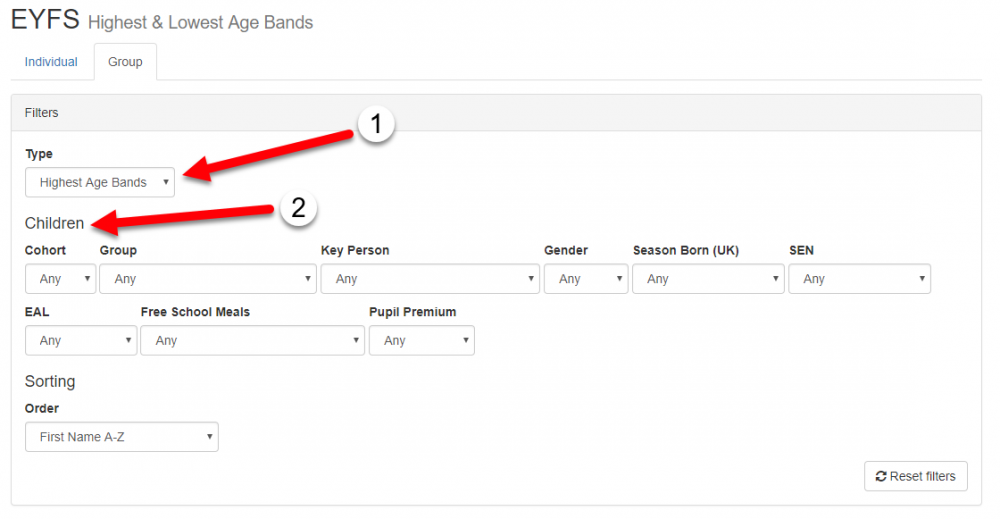Open the Free School Meals dropdown
This screenshot has height=519, width=1000.
pos(253,341)
